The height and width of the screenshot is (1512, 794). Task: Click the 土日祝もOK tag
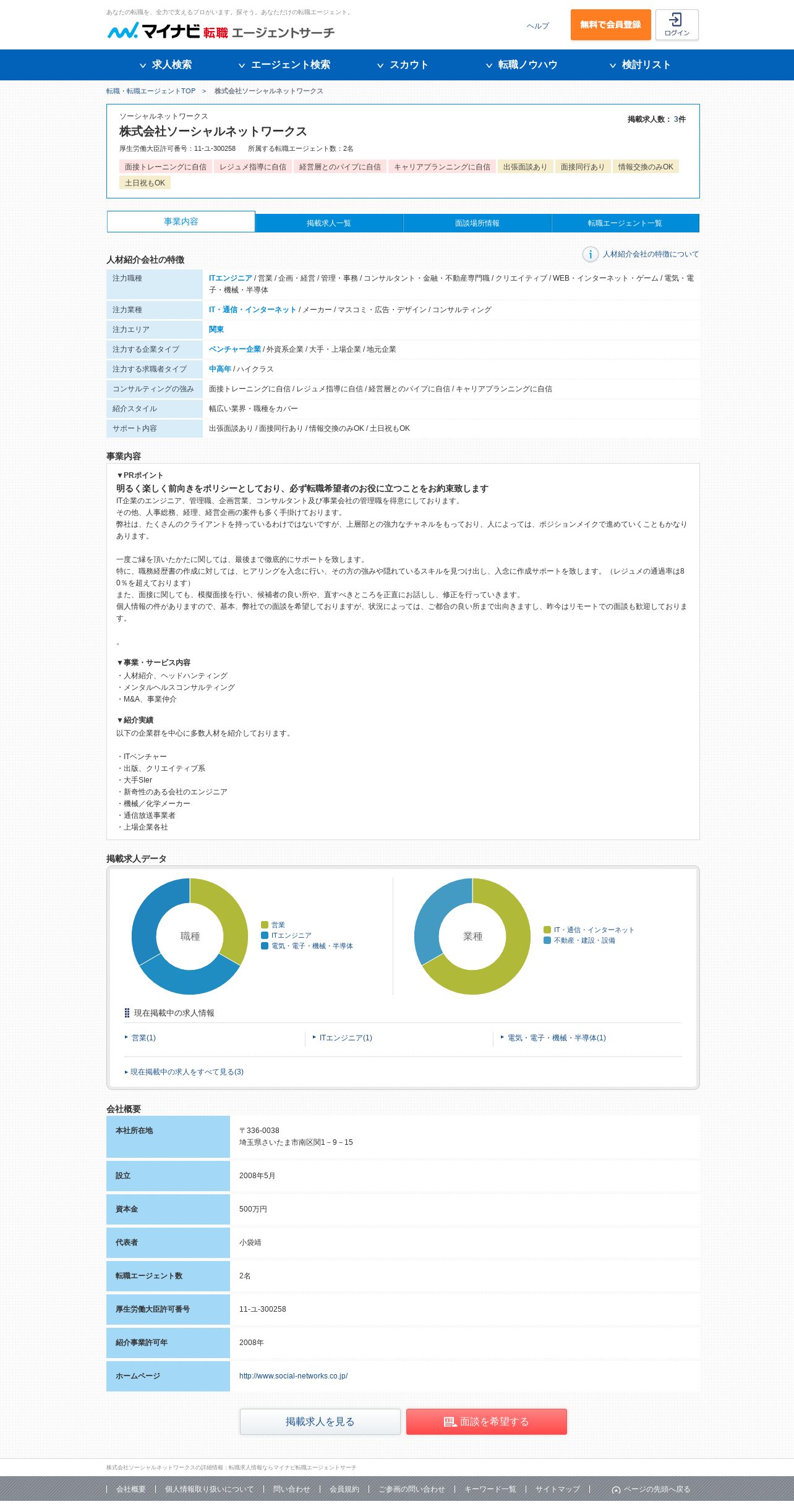click(145, 183)
